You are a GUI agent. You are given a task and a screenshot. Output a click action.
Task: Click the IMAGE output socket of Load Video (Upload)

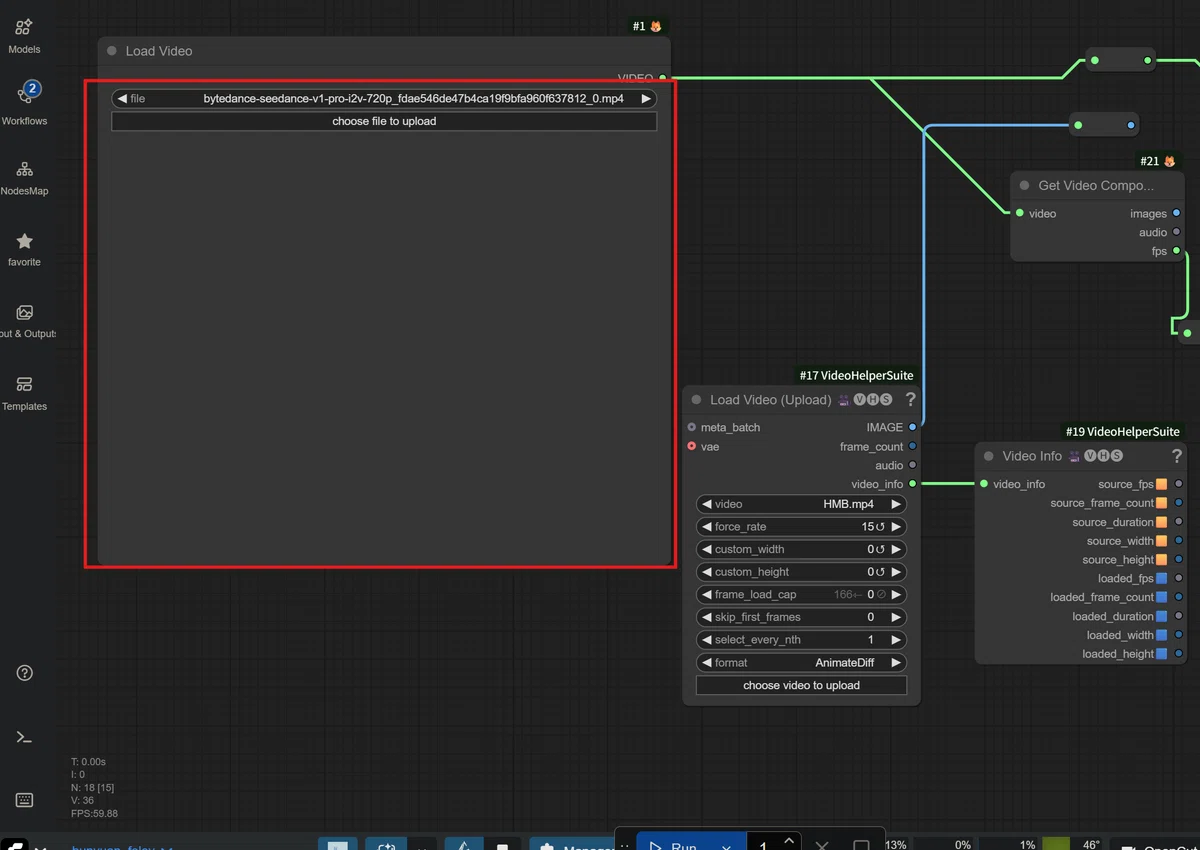coord(913,427)
